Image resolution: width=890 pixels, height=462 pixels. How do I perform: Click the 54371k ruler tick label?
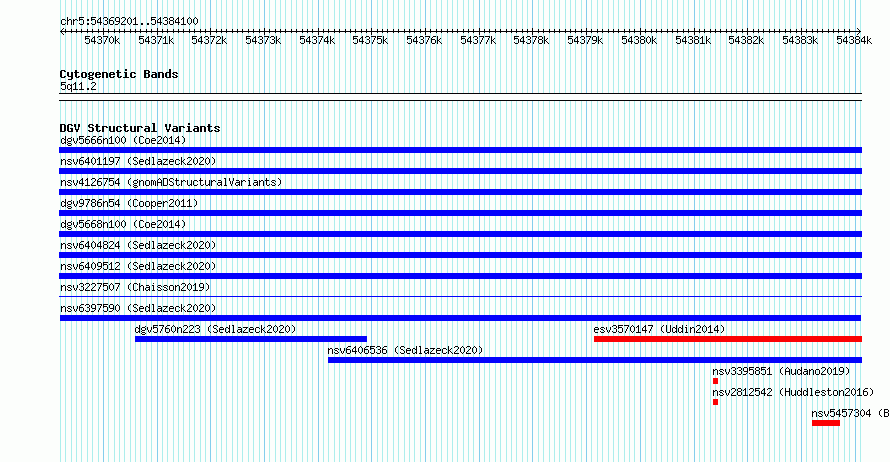pos(156,40)
